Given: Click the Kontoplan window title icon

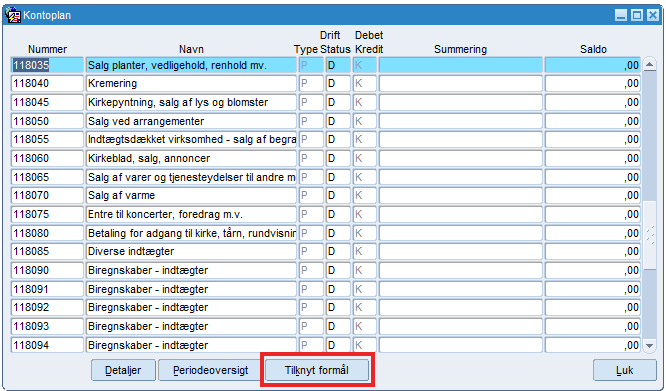Looking at the screenshot, I should click(x=13, y=15).
